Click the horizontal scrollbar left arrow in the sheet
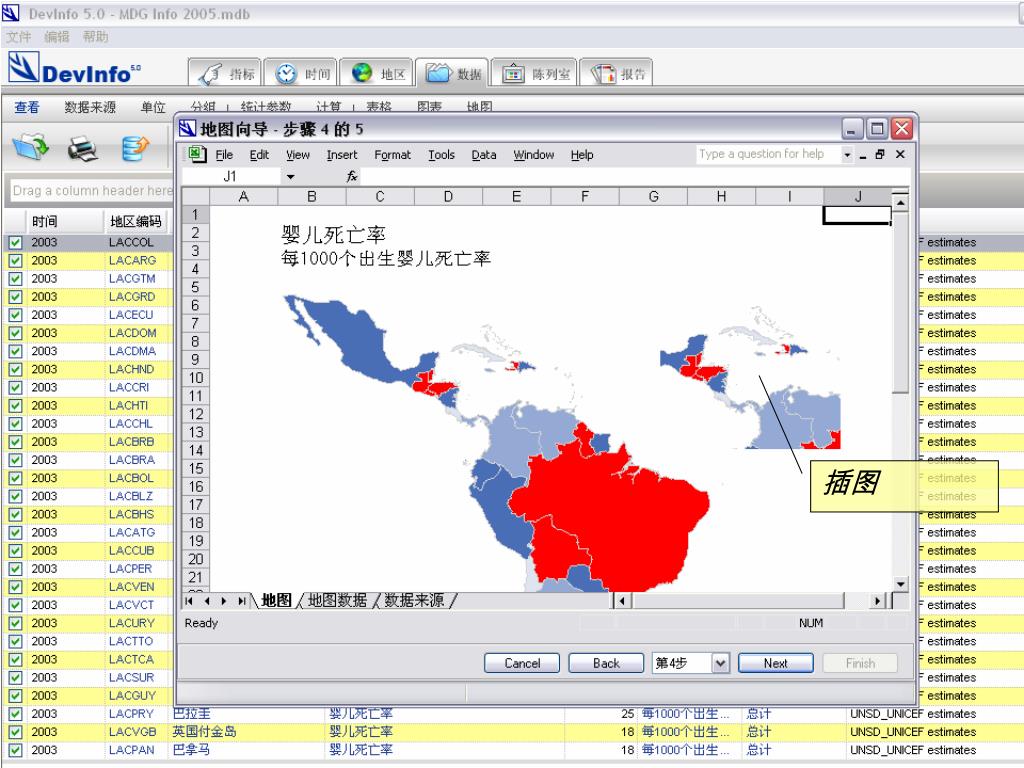Screen dimensions: 1024x768 click(622, 601)
